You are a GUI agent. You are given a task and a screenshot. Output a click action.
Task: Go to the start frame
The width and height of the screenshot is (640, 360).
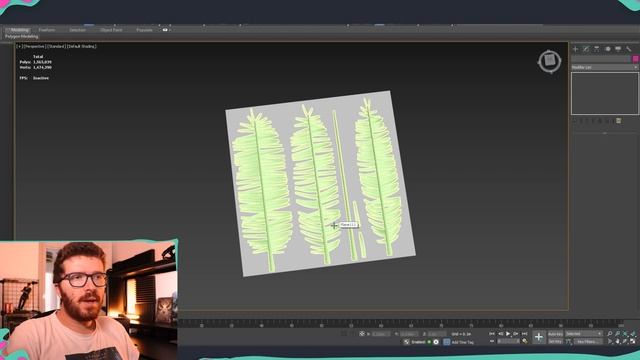492,334
